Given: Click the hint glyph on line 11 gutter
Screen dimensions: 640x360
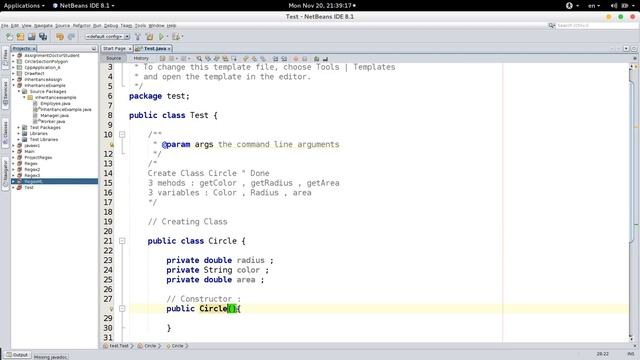Looking at the screenshot, I should coord(111,144).
